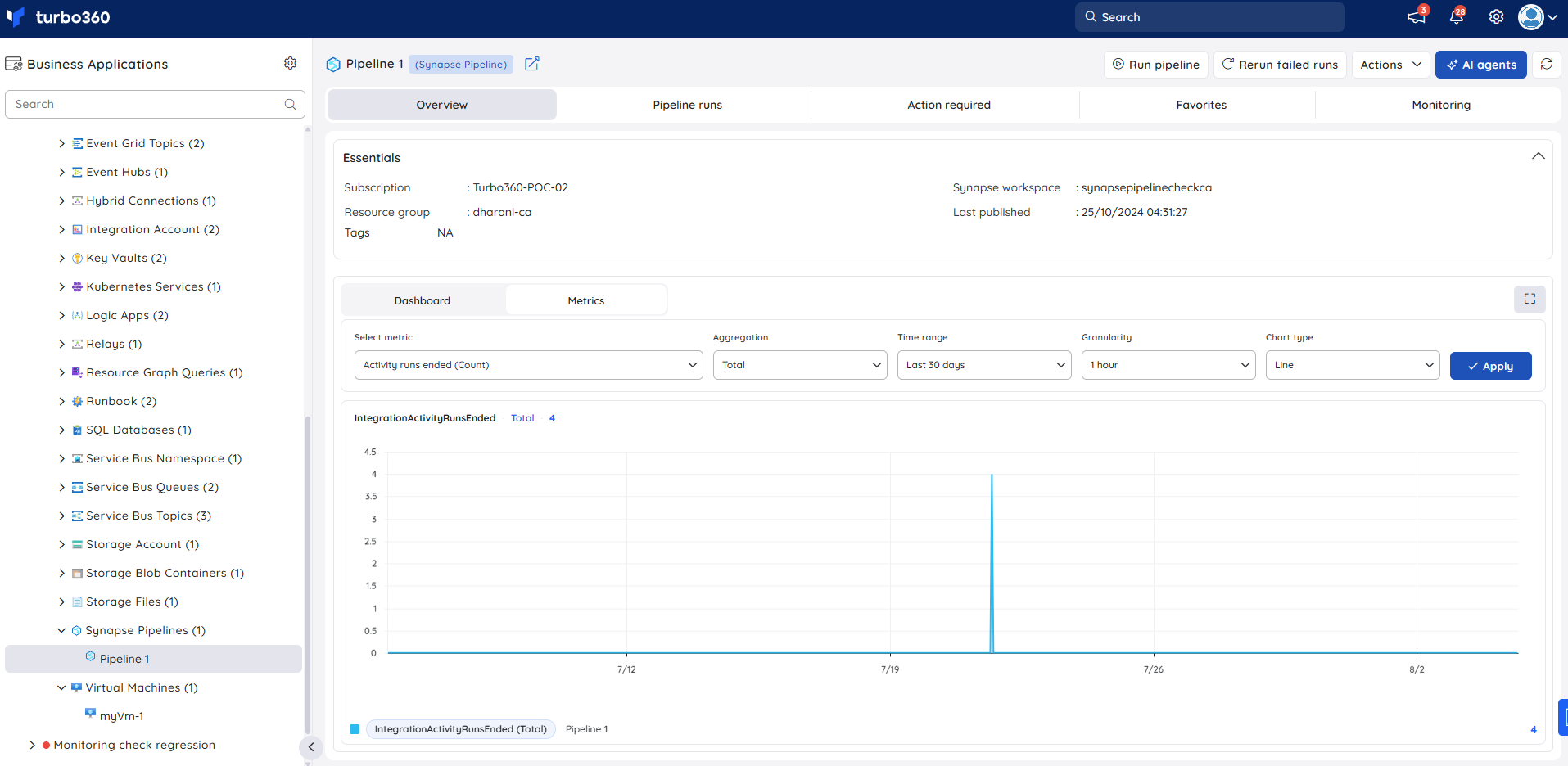Screen dimensions: 1568x766
Task: Expand the Relays tree node
Action: (61, 344)
